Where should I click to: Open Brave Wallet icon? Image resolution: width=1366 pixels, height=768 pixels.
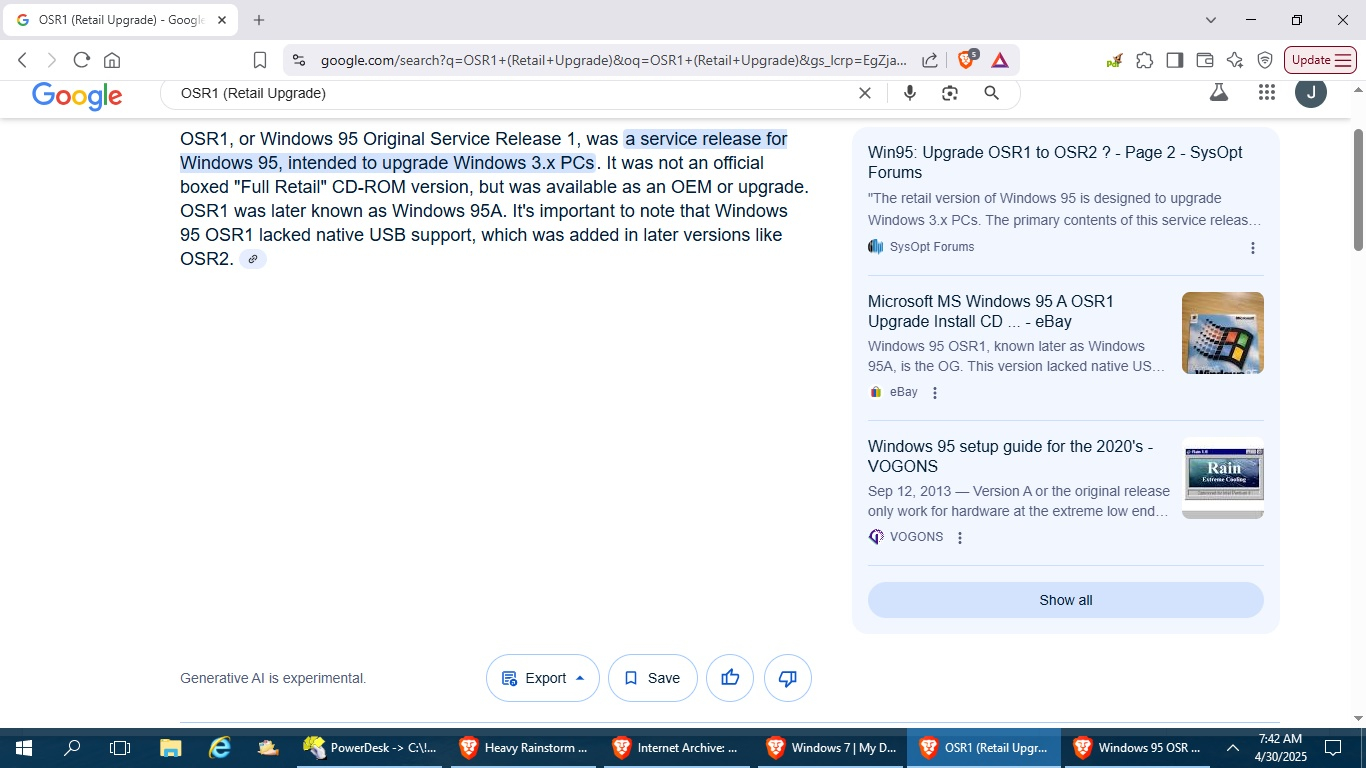[x=1205, y=60]
